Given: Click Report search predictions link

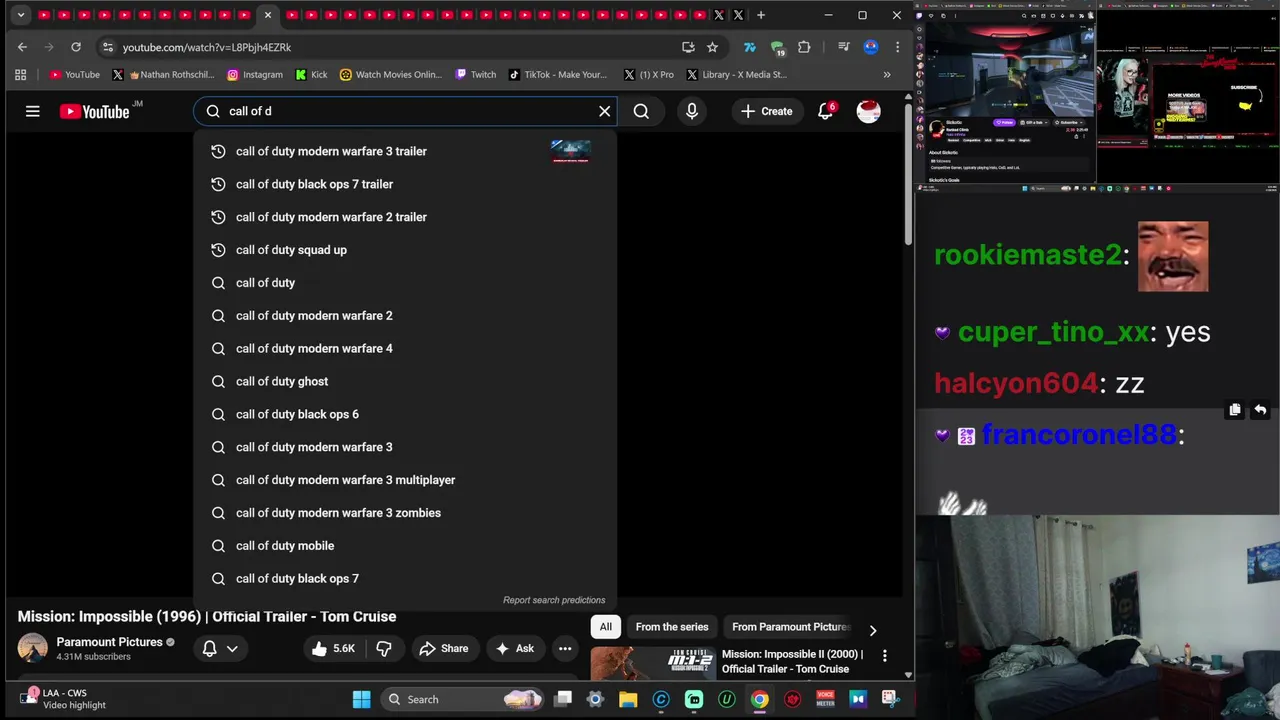Looking at the screenshot, I should (x=554, y=600).
